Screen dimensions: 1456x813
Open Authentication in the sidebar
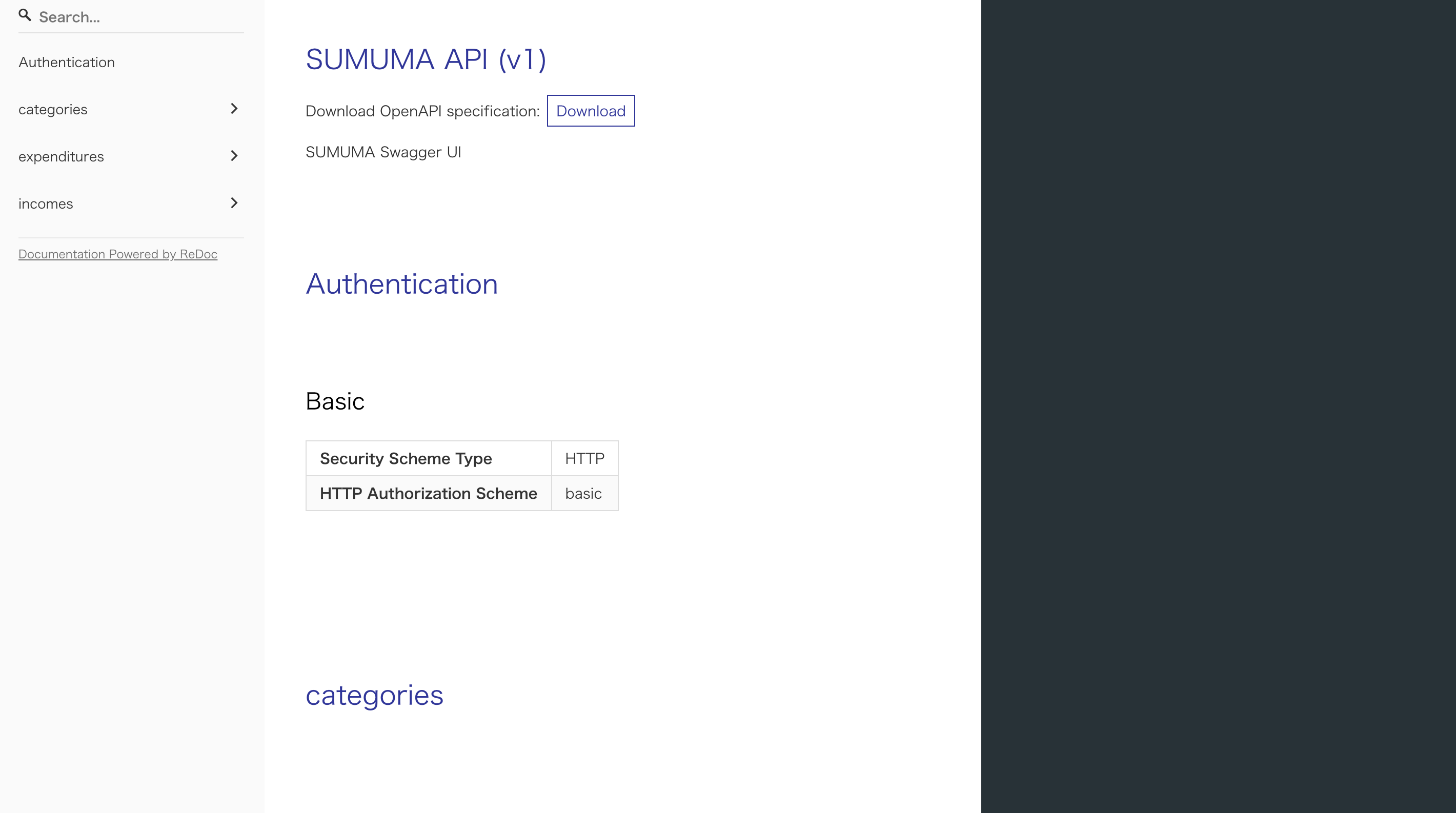(67, 62)
